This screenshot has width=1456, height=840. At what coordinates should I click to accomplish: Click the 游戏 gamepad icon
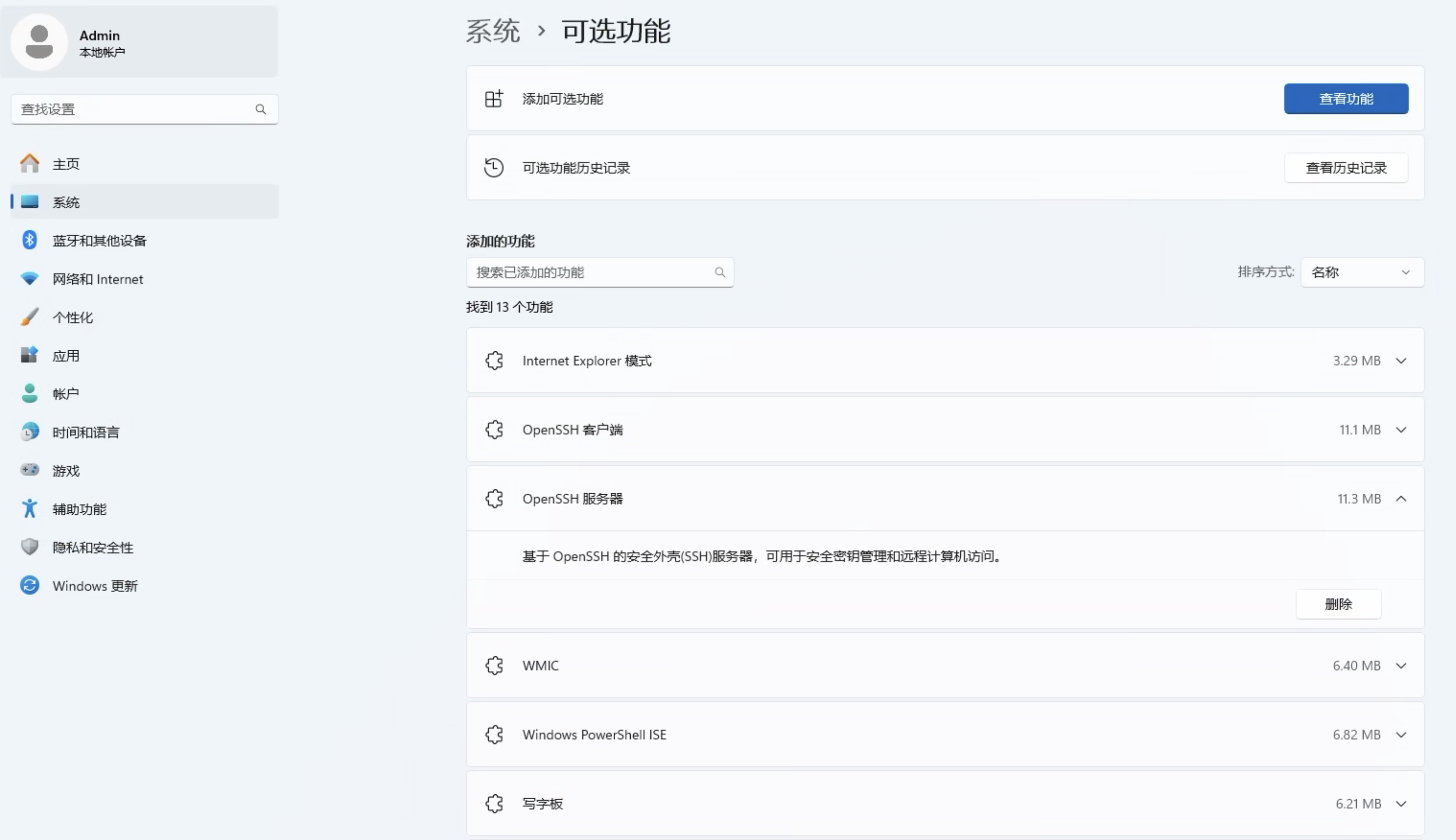(x=29, y=470)
